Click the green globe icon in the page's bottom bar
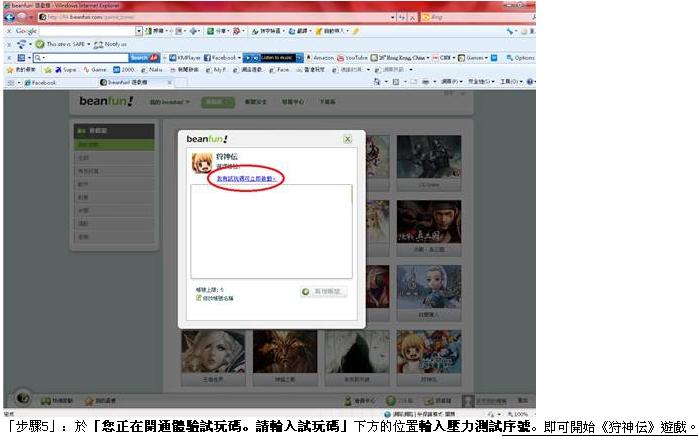 (x=391, y=401)
